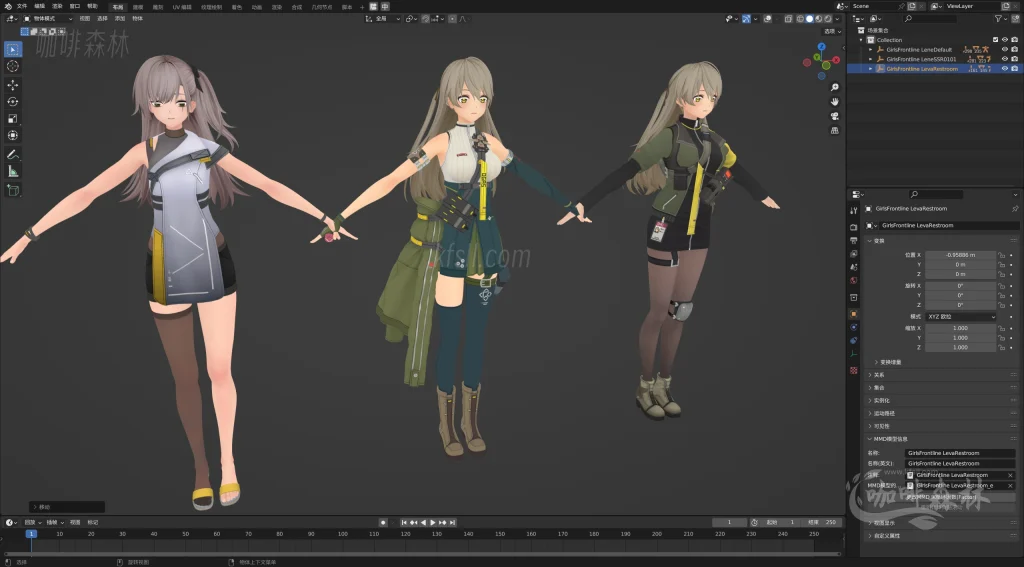Open the File menu
The height and width of the screenshot is (567, 1024).
[22, 6]
